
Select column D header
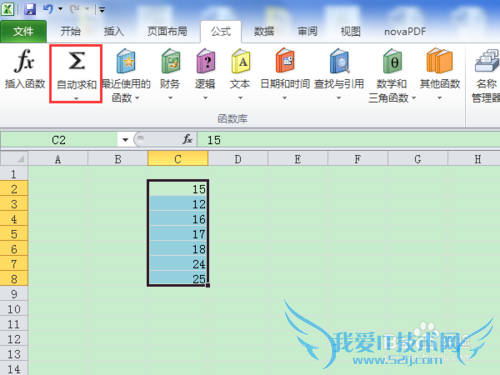click(238, 159)
